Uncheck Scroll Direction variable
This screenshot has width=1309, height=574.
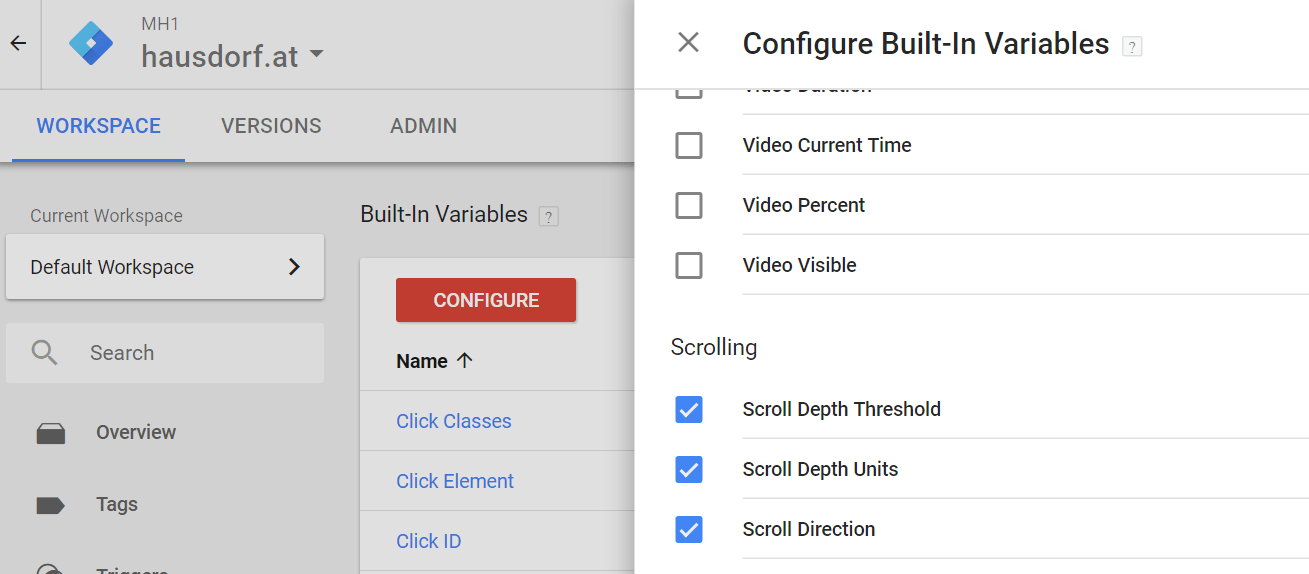coord(689,530)
